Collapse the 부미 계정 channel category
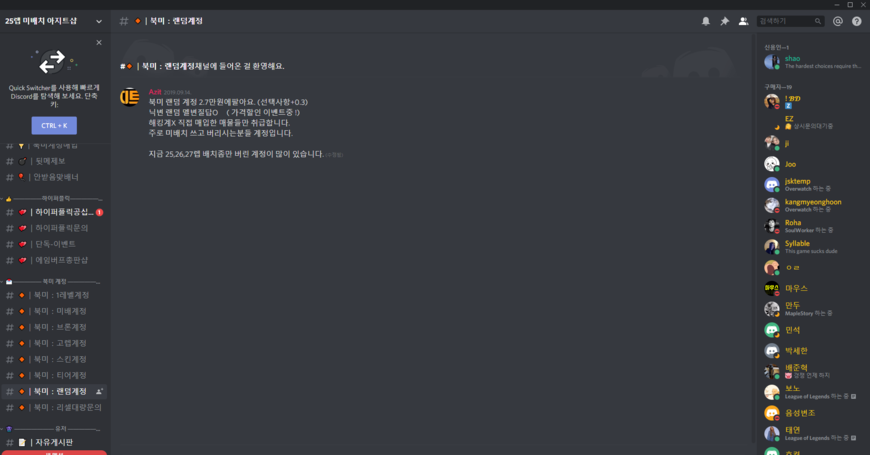Viewport: 870px width, 455px height. [51, 281]
